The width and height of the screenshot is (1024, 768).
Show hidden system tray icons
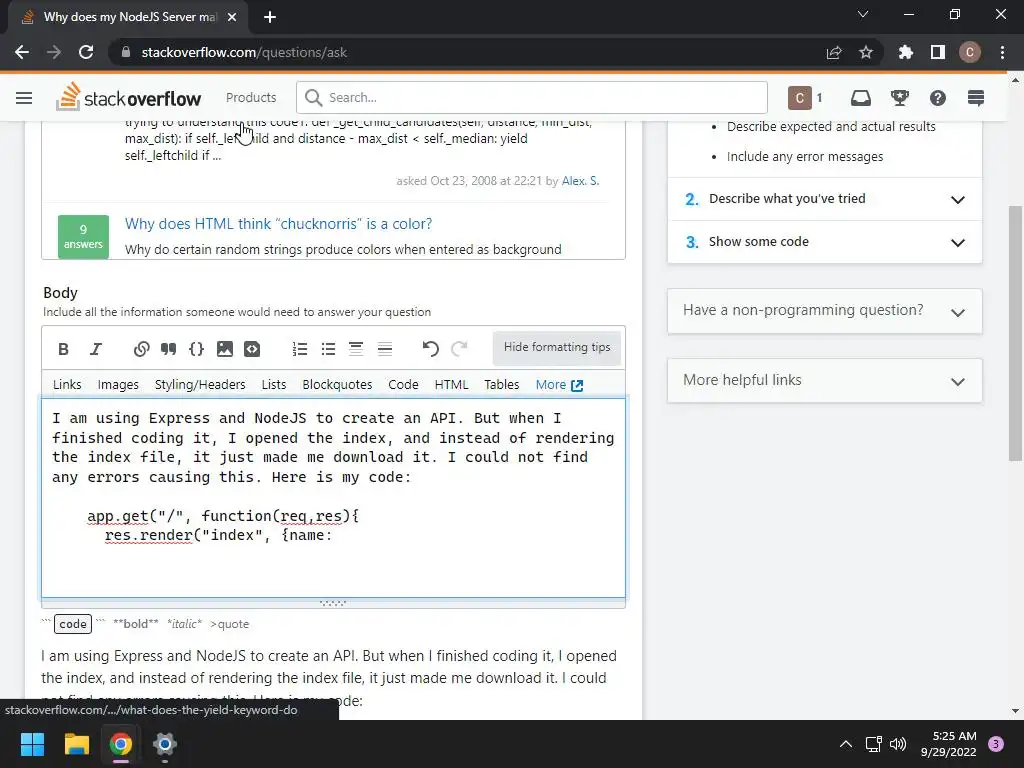[x=846, y=744]
